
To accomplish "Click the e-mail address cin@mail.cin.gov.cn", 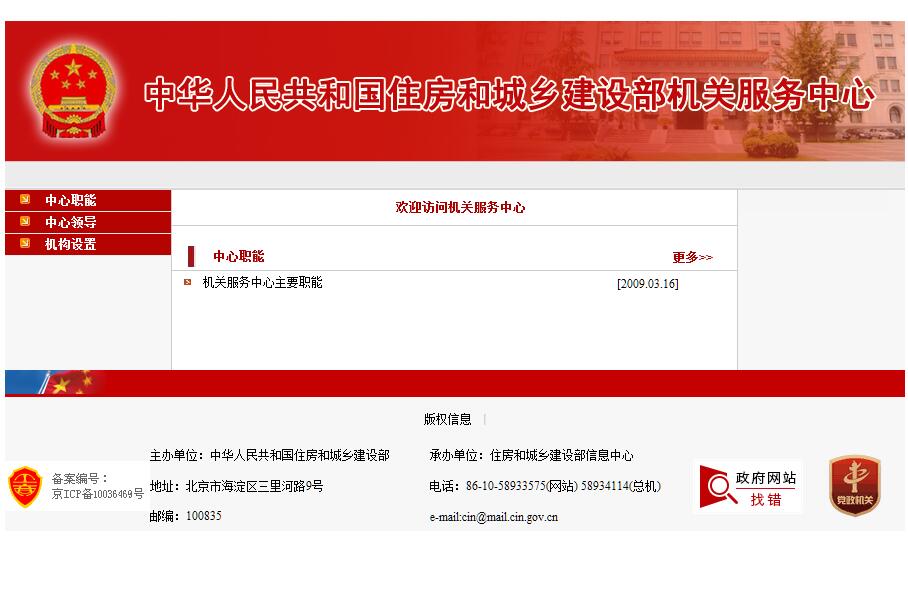I will (510, 517).
